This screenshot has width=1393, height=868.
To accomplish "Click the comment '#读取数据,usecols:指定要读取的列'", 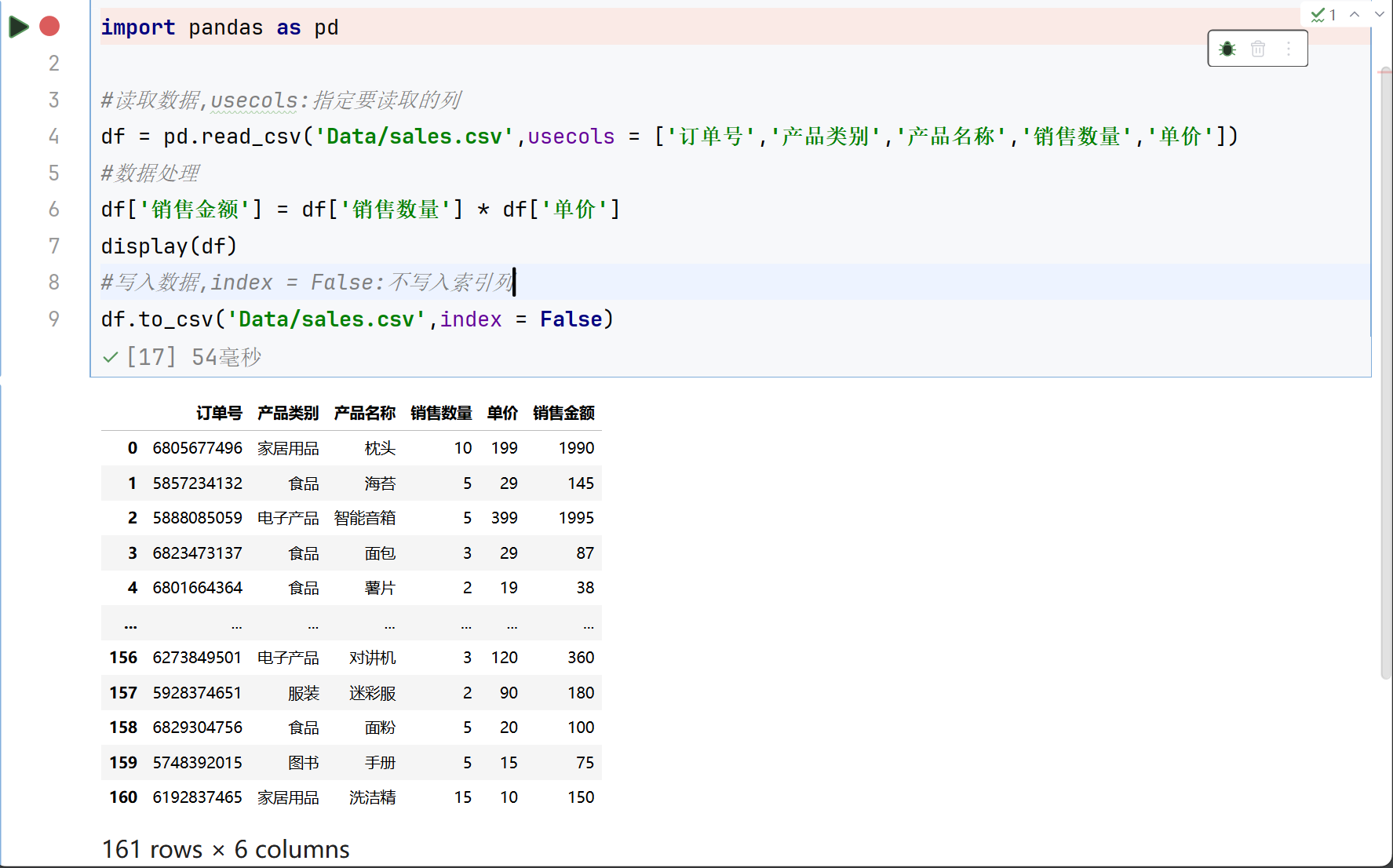I will (x=281, y=100).
